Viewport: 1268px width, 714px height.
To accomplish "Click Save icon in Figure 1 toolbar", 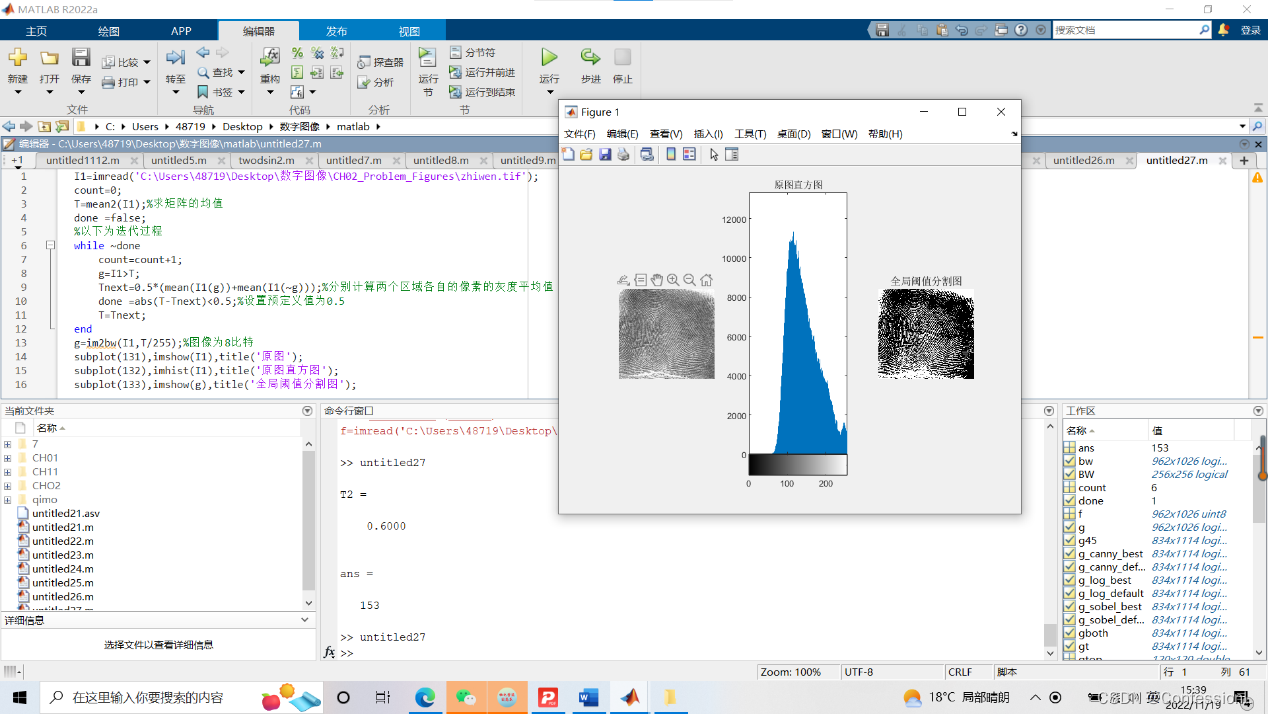I will coord(605,154).
